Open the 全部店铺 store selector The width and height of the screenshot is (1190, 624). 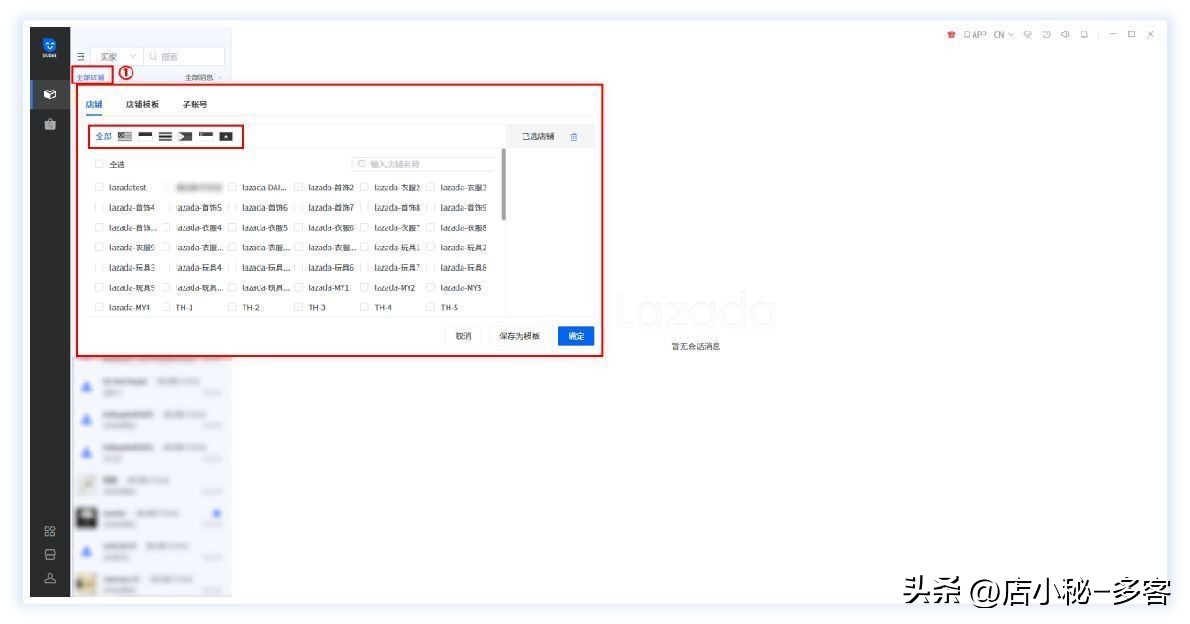pos(91,77)
